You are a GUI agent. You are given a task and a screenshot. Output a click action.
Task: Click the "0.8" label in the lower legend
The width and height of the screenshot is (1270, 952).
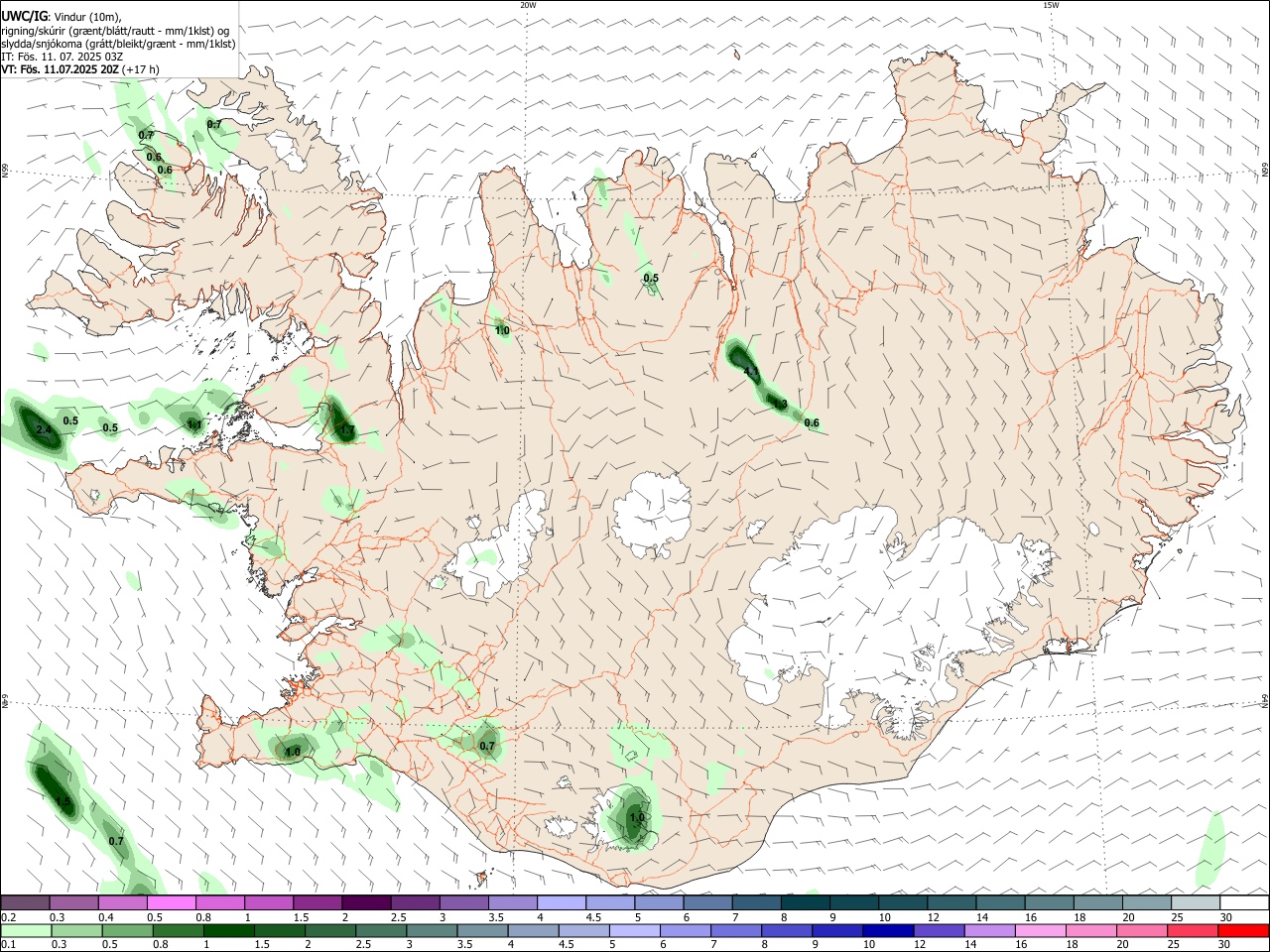click(161, 945)
